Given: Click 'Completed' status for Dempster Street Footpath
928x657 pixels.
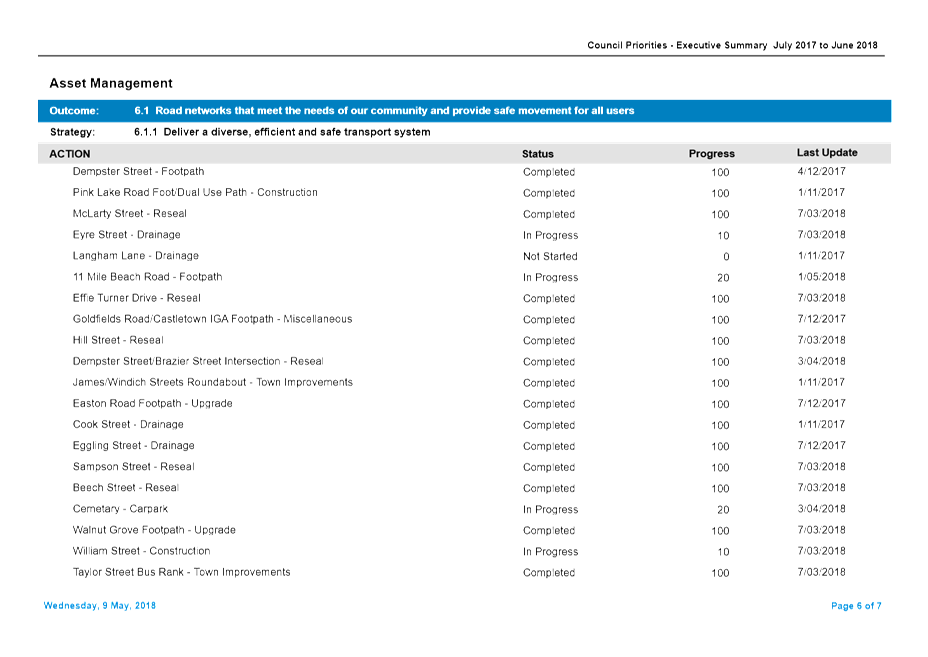Looking at the screenshot, I should tap(549, 172).
